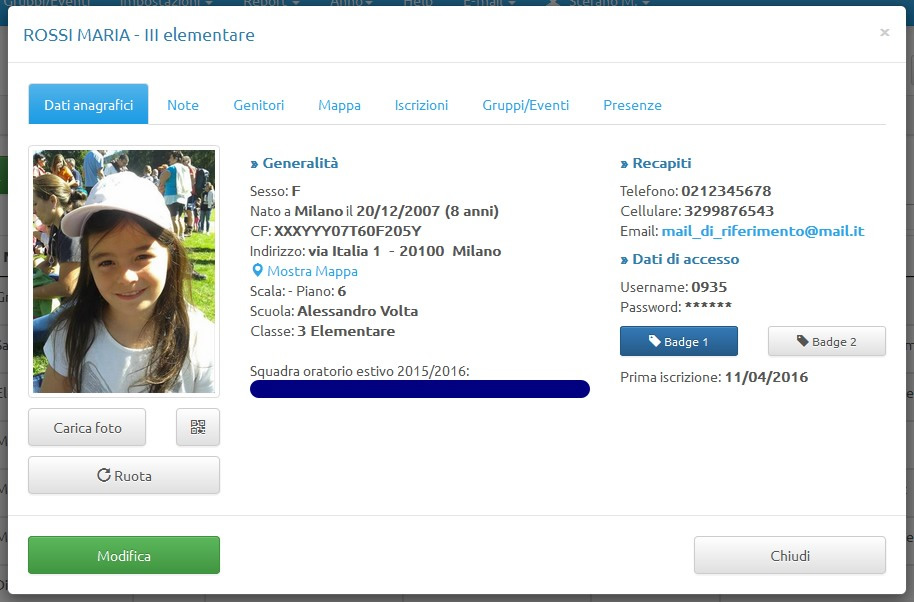
Task: Rotate photo with the Ruota button
Action: 124,475
